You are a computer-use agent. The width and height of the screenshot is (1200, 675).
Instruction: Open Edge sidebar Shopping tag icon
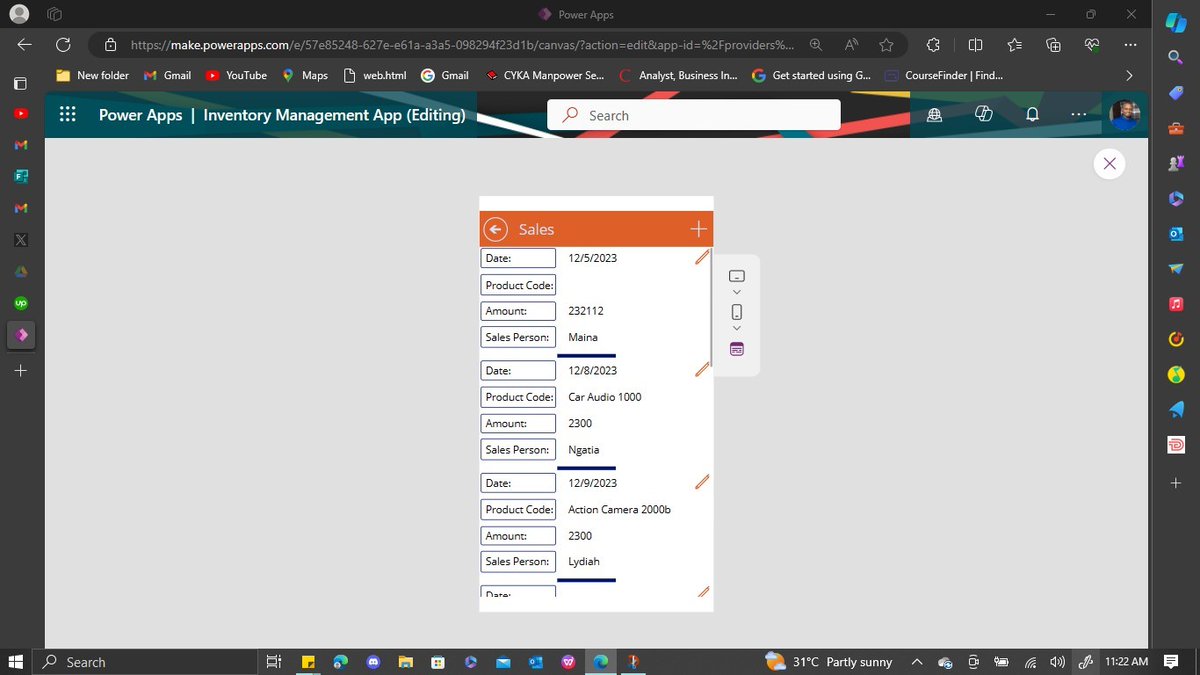[x=1176, y=93]
